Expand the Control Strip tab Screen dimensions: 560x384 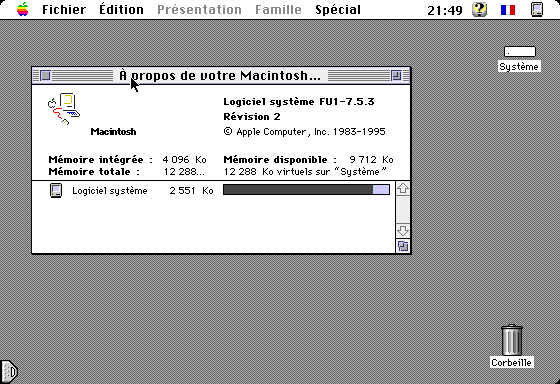pyautogui.click(x=9, y=371)
